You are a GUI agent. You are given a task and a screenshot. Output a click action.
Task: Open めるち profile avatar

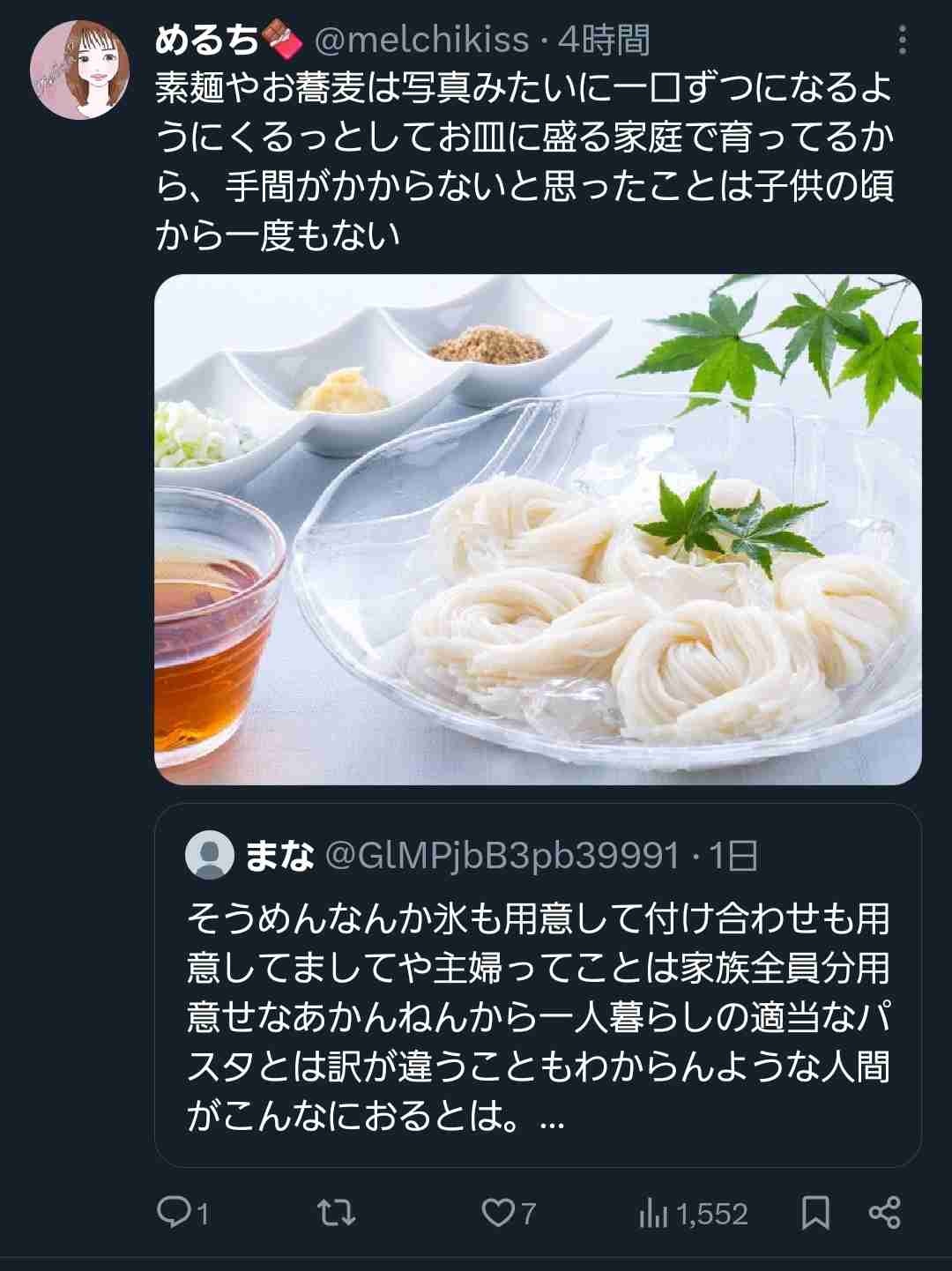click(80, 70)
